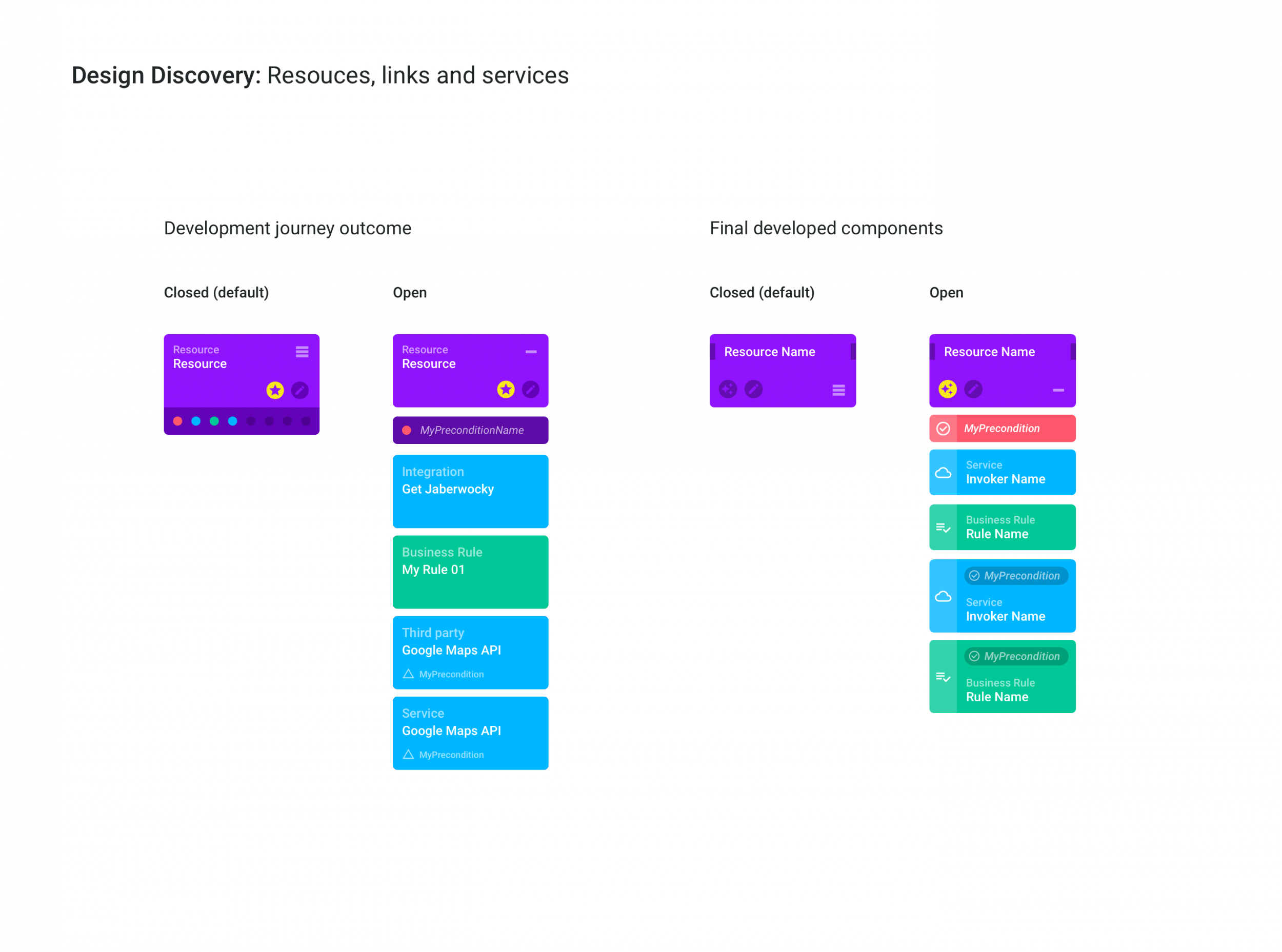Image resolution: width=1282 pixels, height=952 pixels.
Task: Click the red dot on the closed Resource card
Action: coord(177,421)
